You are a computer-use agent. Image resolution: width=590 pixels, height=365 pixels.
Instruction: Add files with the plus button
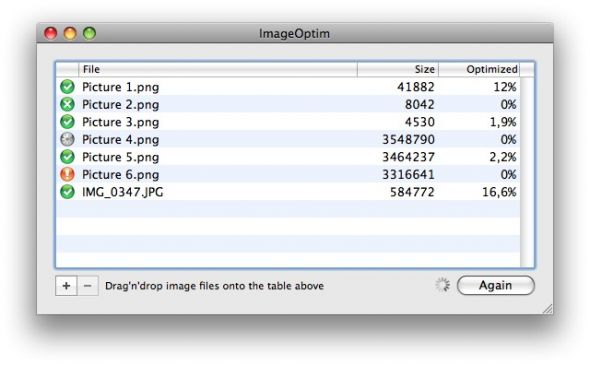66,286
